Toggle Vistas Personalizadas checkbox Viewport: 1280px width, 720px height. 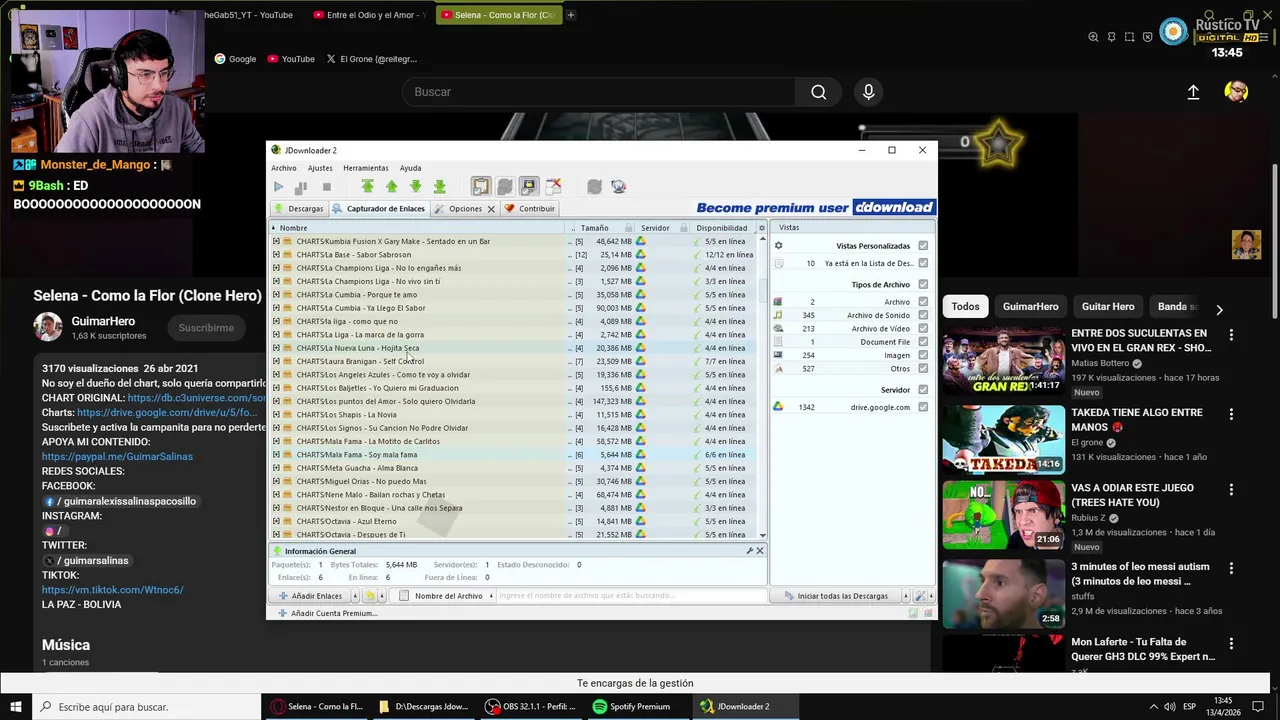[923, 246]
